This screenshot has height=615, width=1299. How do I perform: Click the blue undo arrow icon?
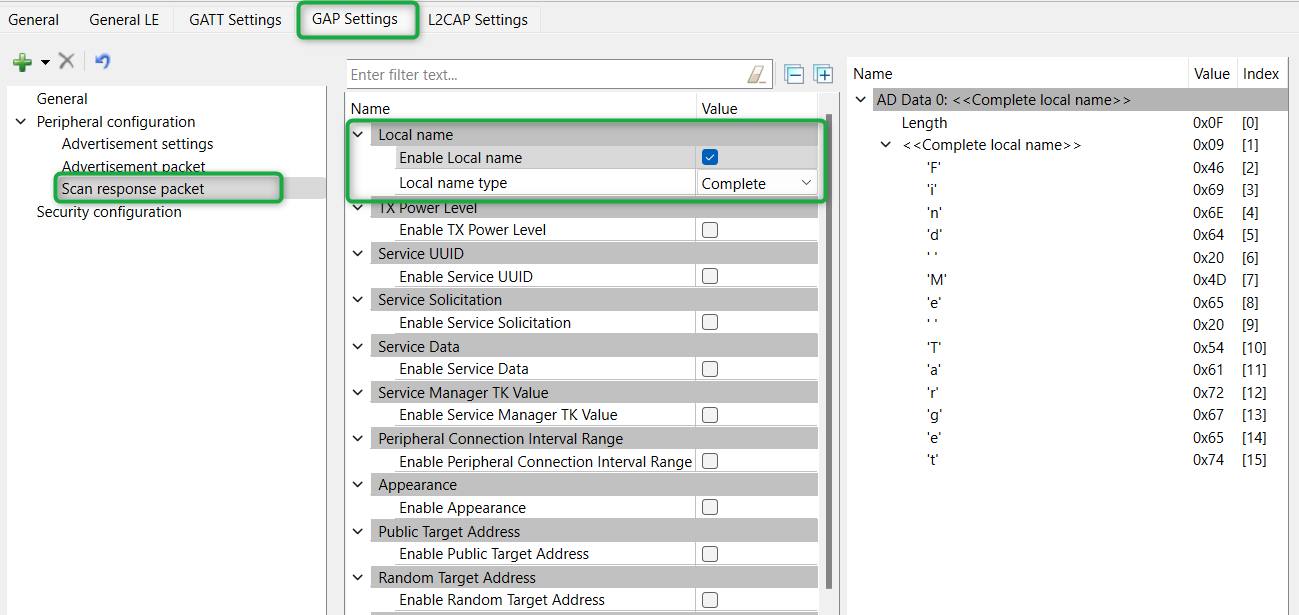pyautogui.click(x=102, y=62)
